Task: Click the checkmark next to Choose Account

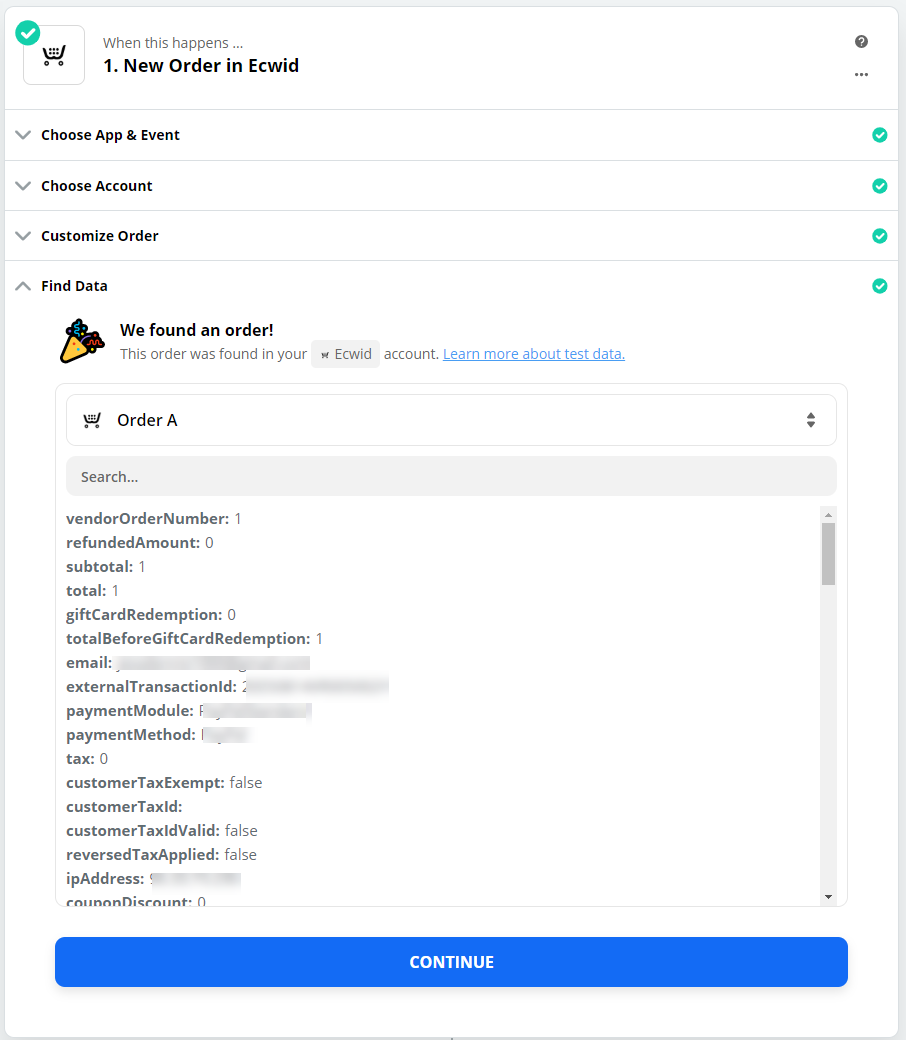Action: [x=880, y=185]
